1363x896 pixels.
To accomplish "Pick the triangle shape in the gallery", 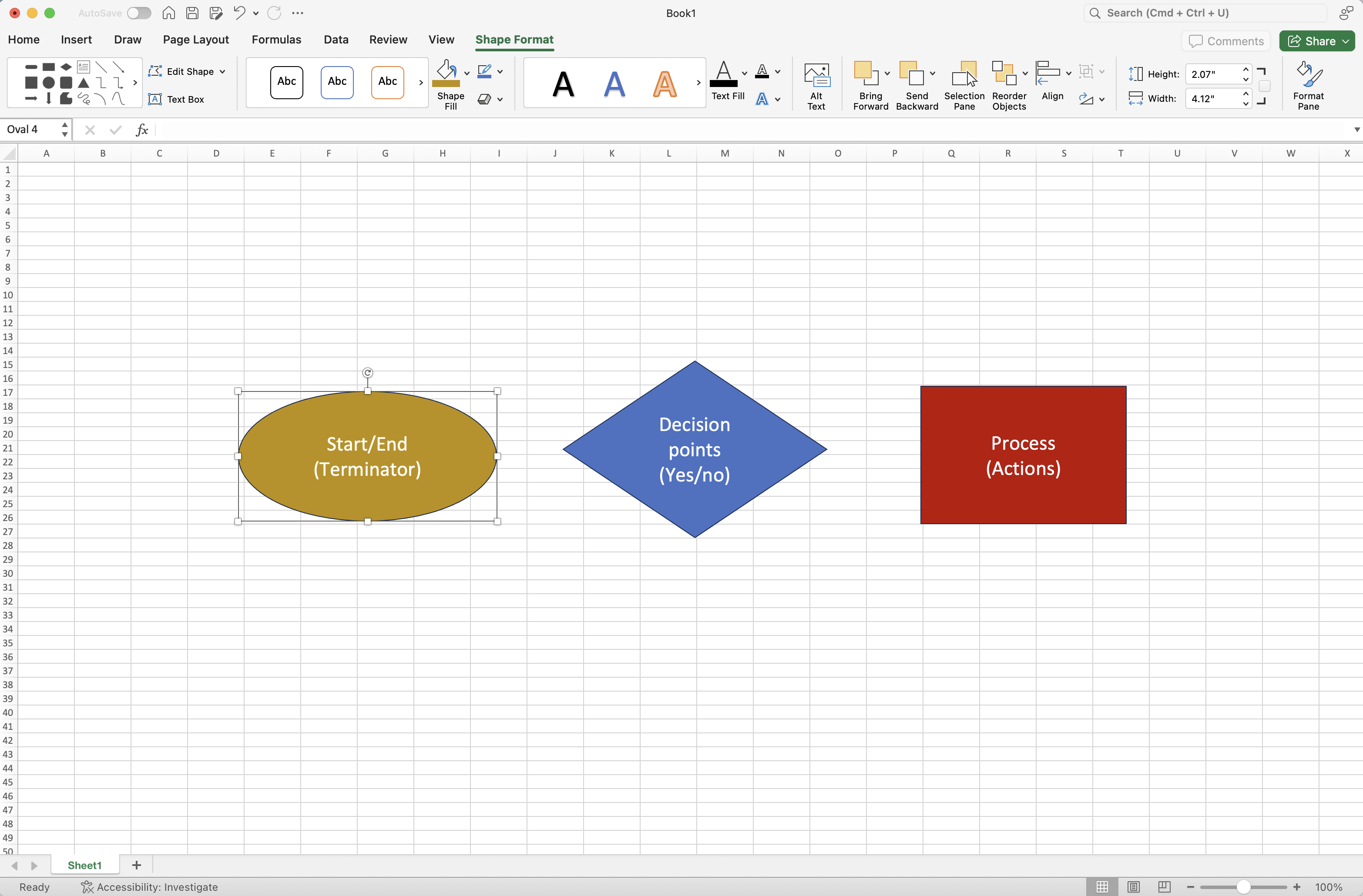I will pyautogui.click(x=84, y=83).
